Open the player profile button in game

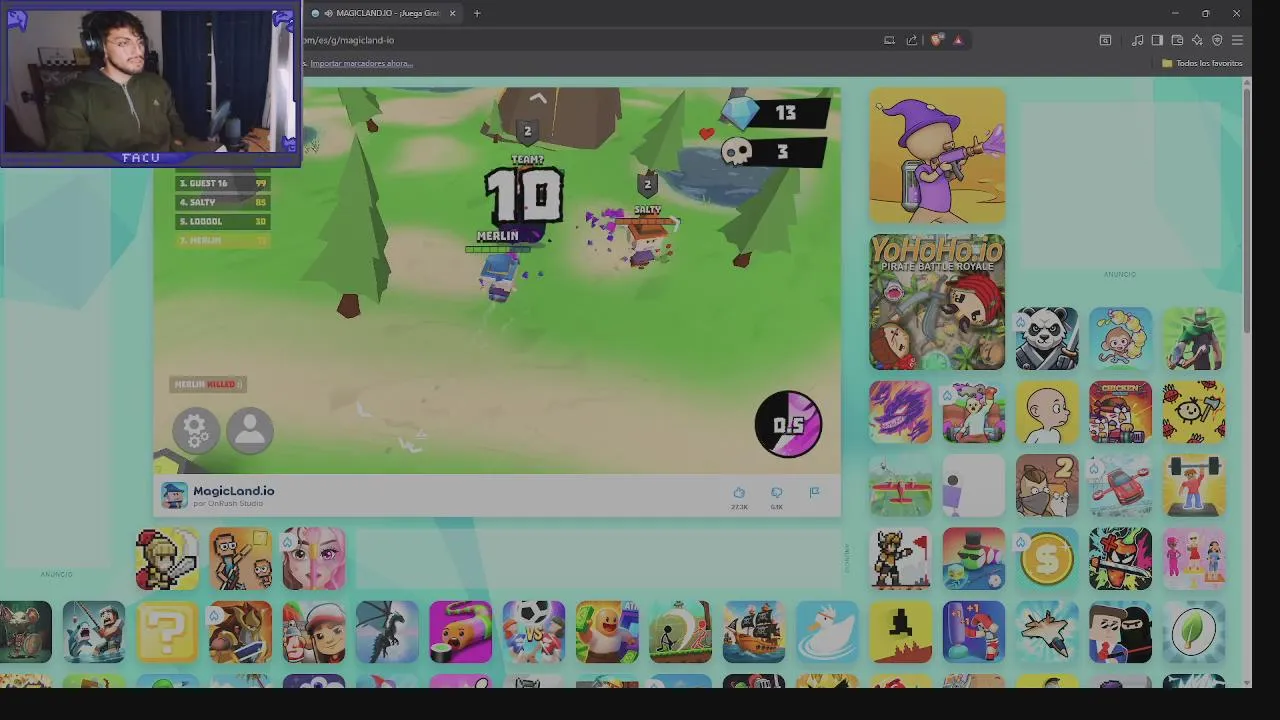click(250, 431)
